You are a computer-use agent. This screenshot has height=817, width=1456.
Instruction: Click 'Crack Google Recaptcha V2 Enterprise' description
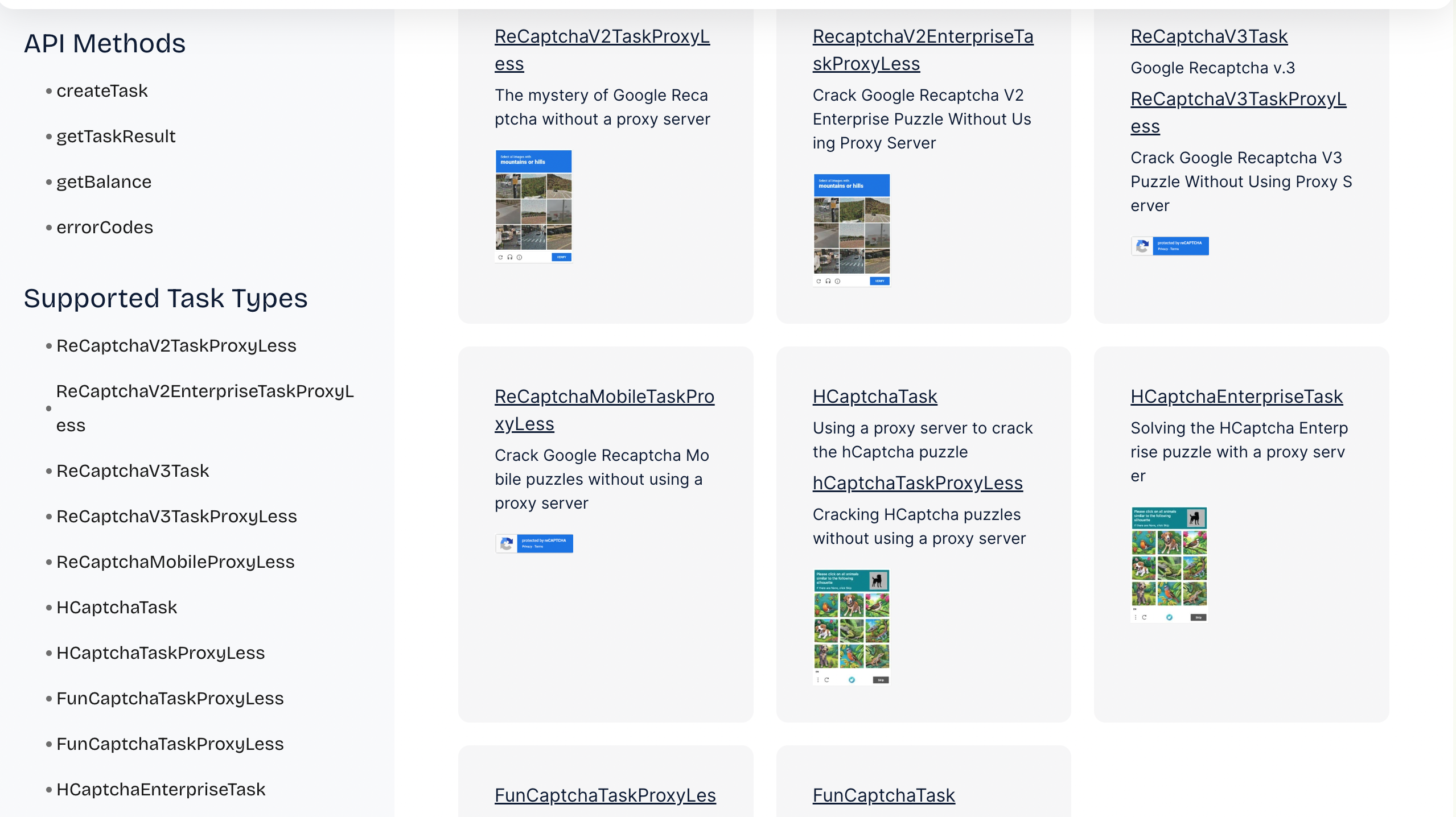tap(922, 119)
